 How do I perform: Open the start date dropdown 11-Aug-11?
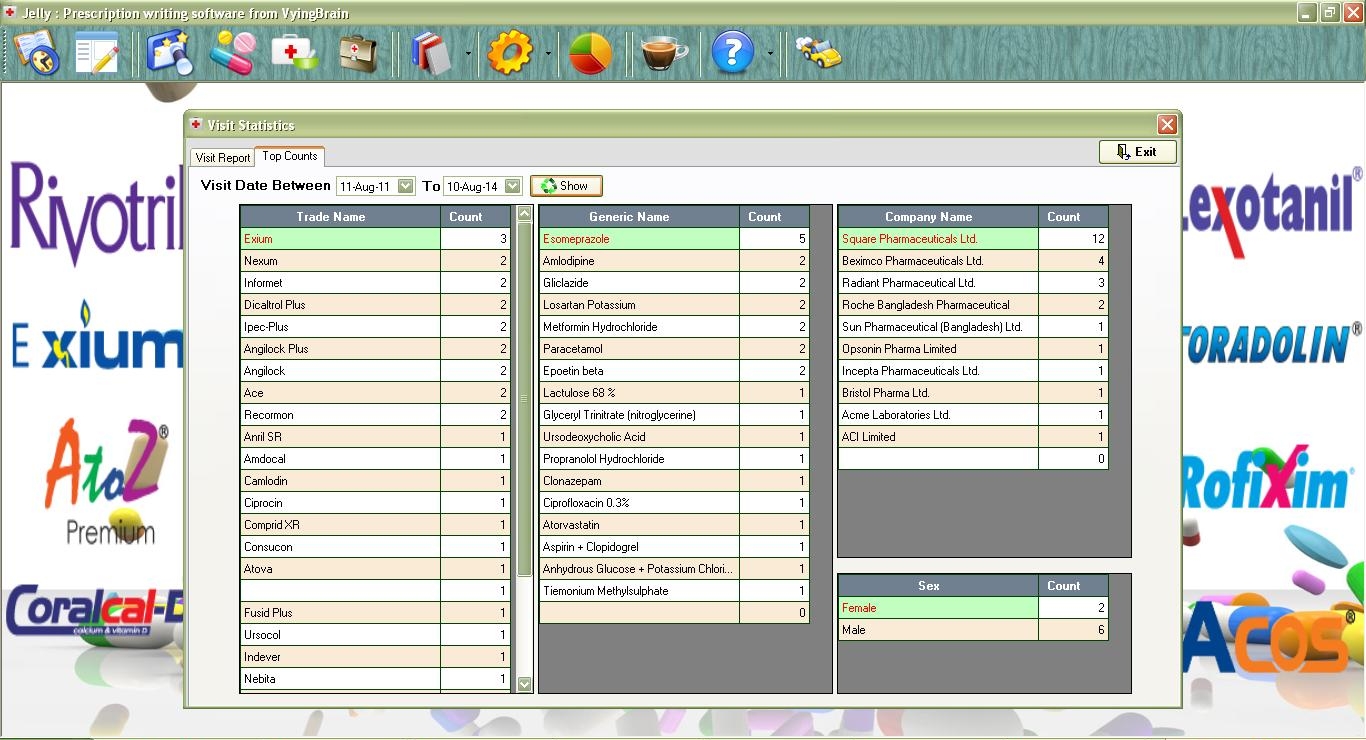[x=405, y=186]
